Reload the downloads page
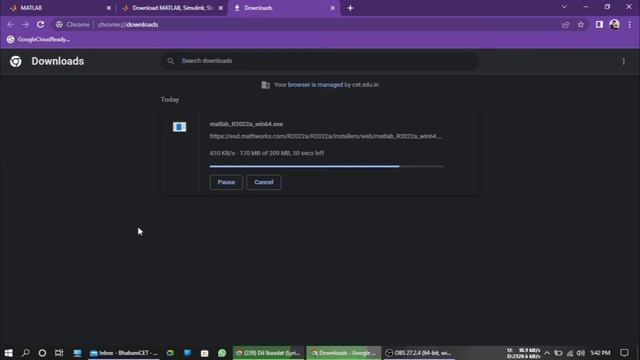The width and height of the screenshot is (640, 360). pyautogui.click(x=40, y=24)
